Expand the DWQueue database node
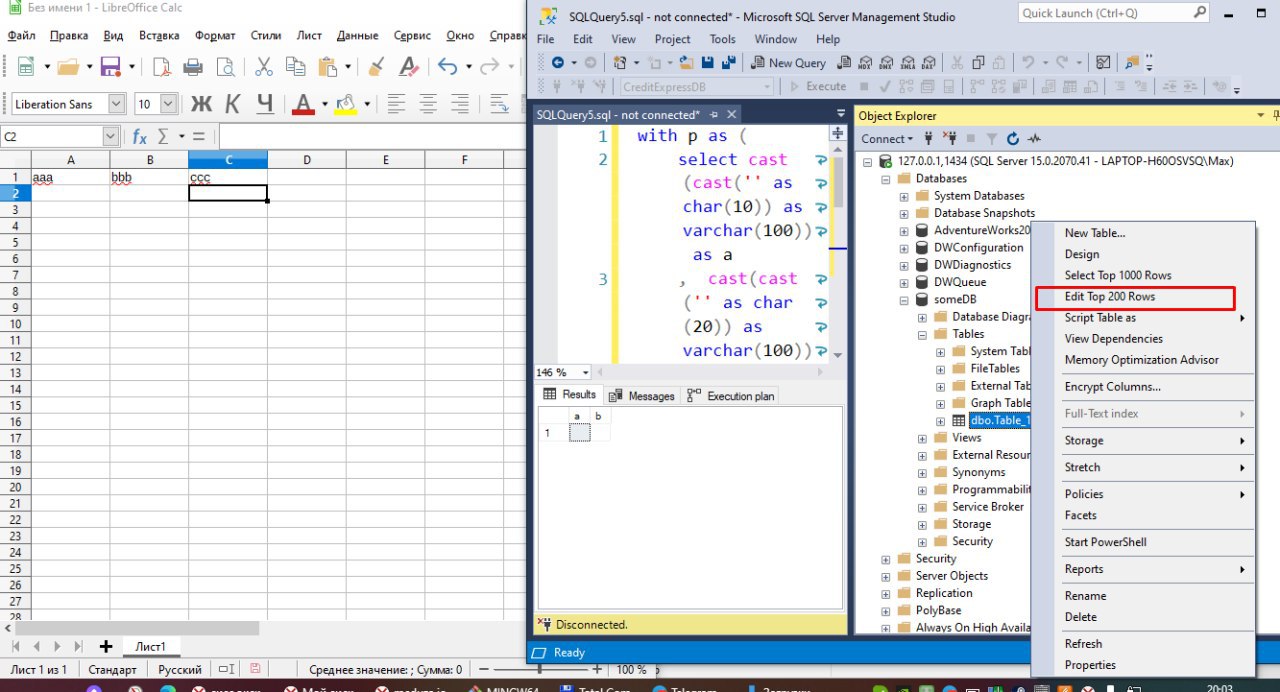1280x692 pixels. click(x=904, y=282)
